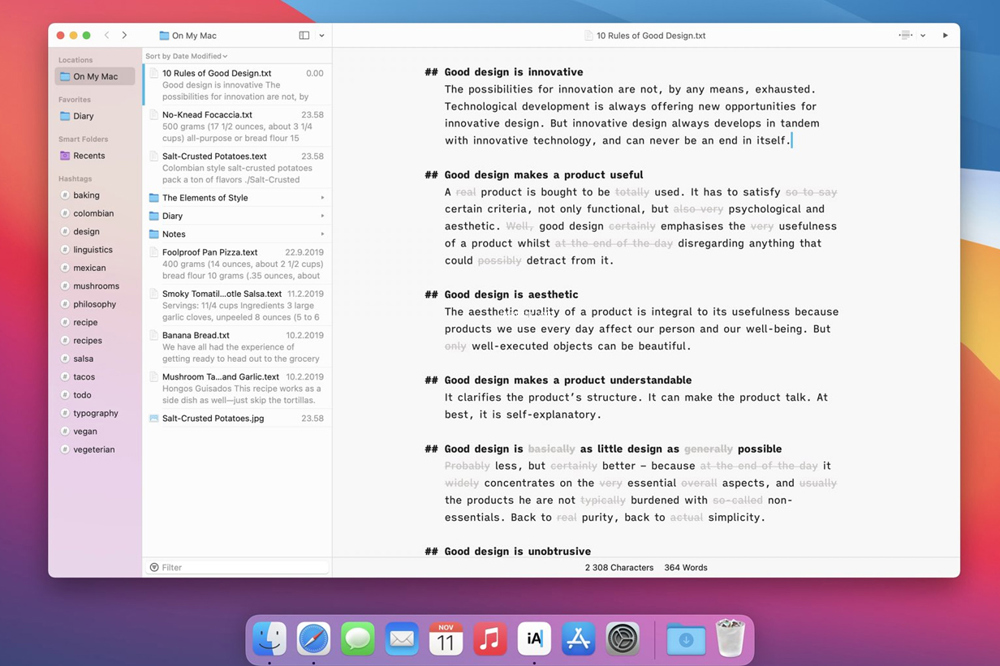Open Messages from the dock

(x=357, y=639)
